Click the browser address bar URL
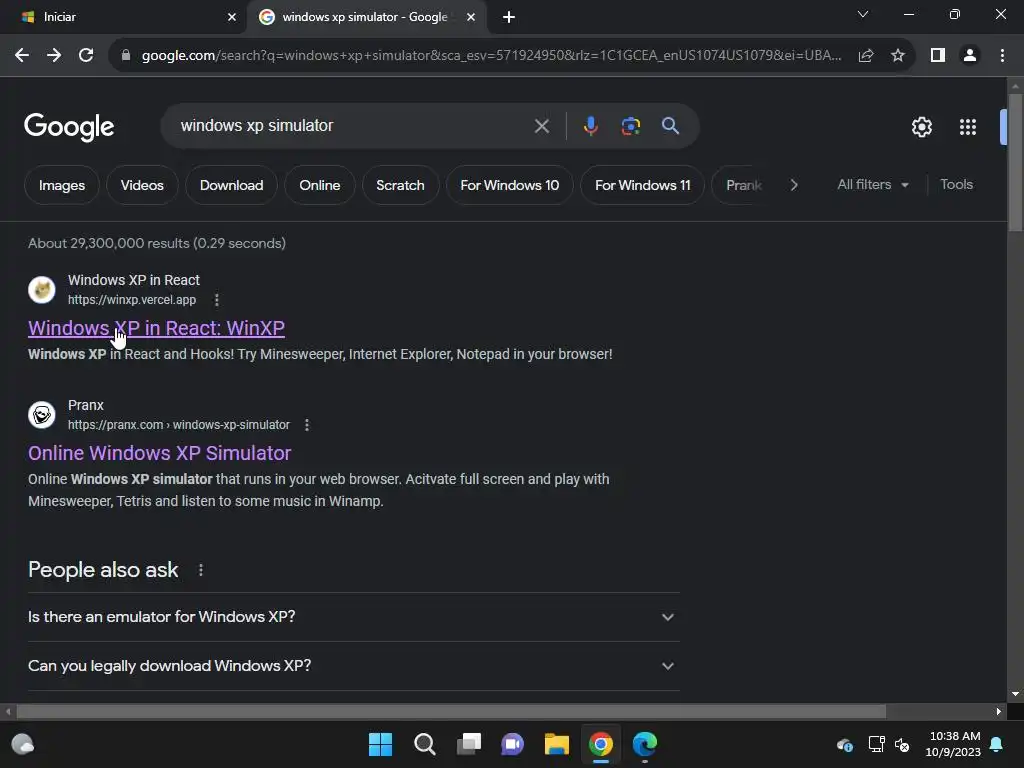1024x768 pixels. 491,56
